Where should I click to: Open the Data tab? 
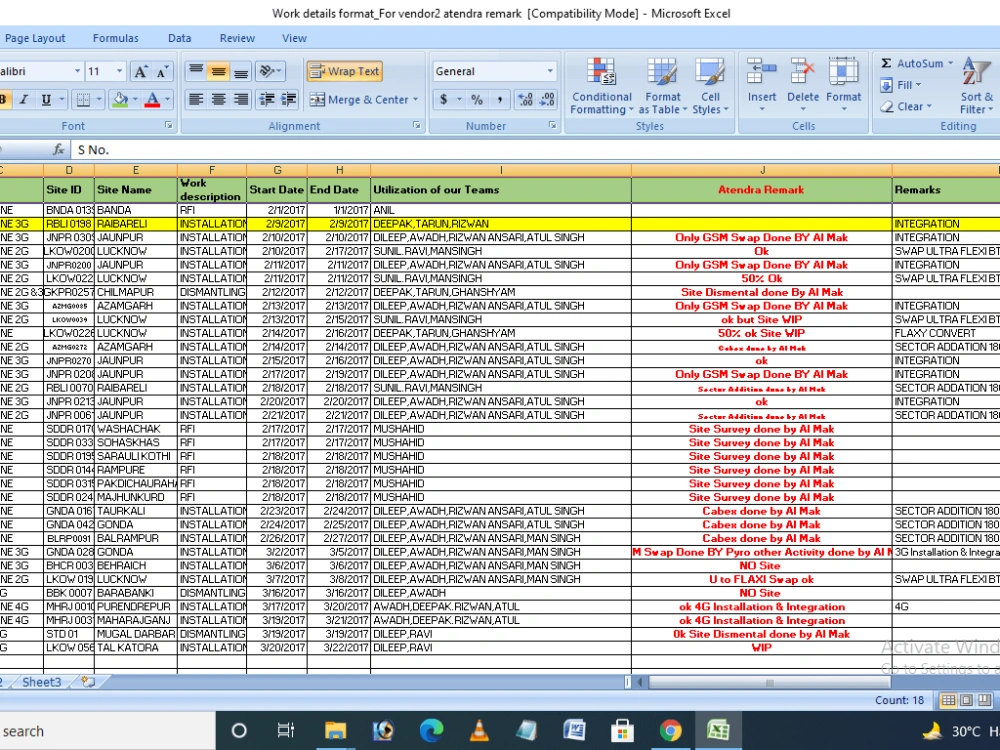[179, 38]
